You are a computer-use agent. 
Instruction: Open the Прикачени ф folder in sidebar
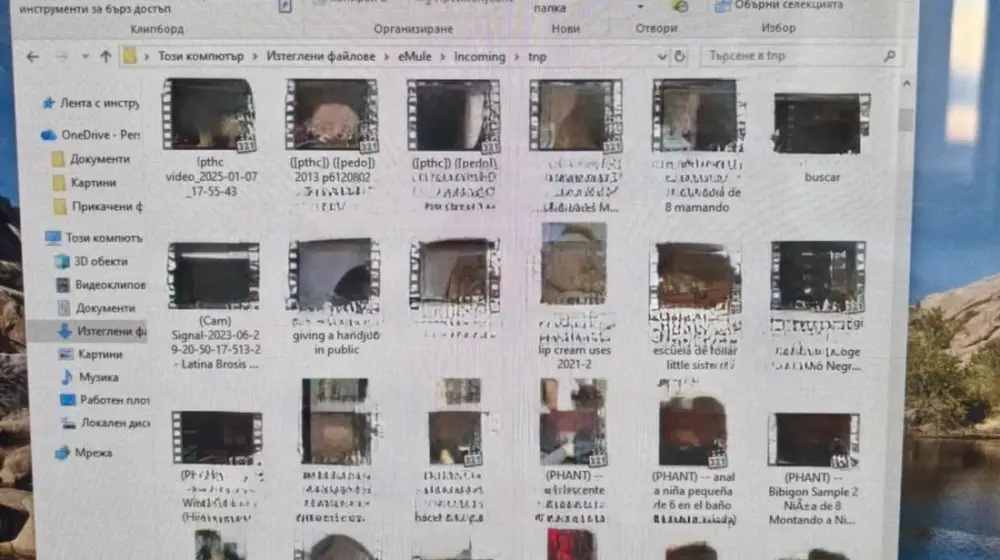(x=98, y=207)
